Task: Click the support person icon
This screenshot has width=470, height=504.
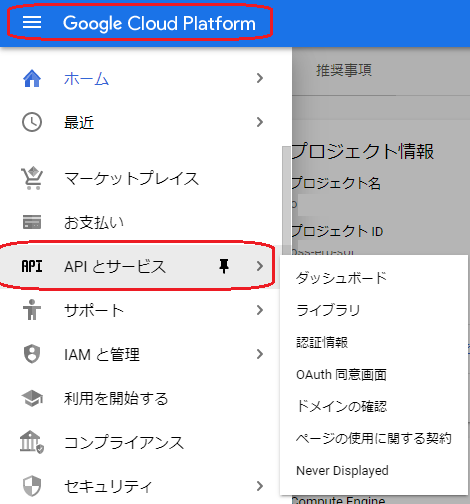Action: click(x=32, y=310)
